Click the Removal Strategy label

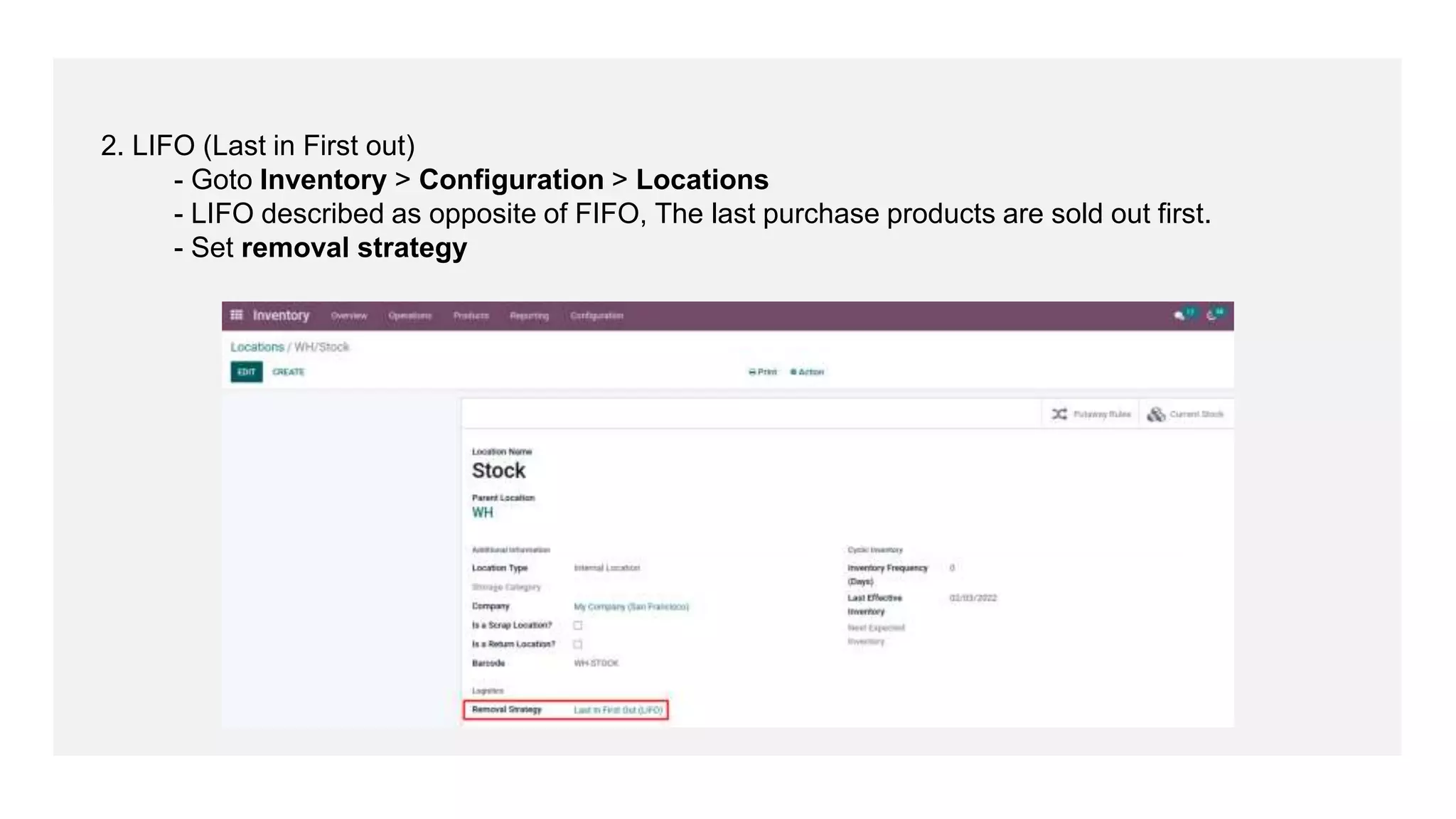coord(507,710)
